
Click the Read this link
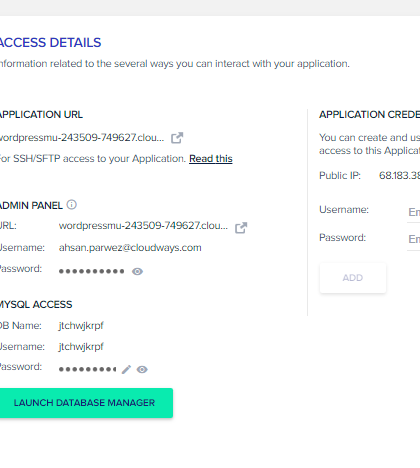pos(211,159)
